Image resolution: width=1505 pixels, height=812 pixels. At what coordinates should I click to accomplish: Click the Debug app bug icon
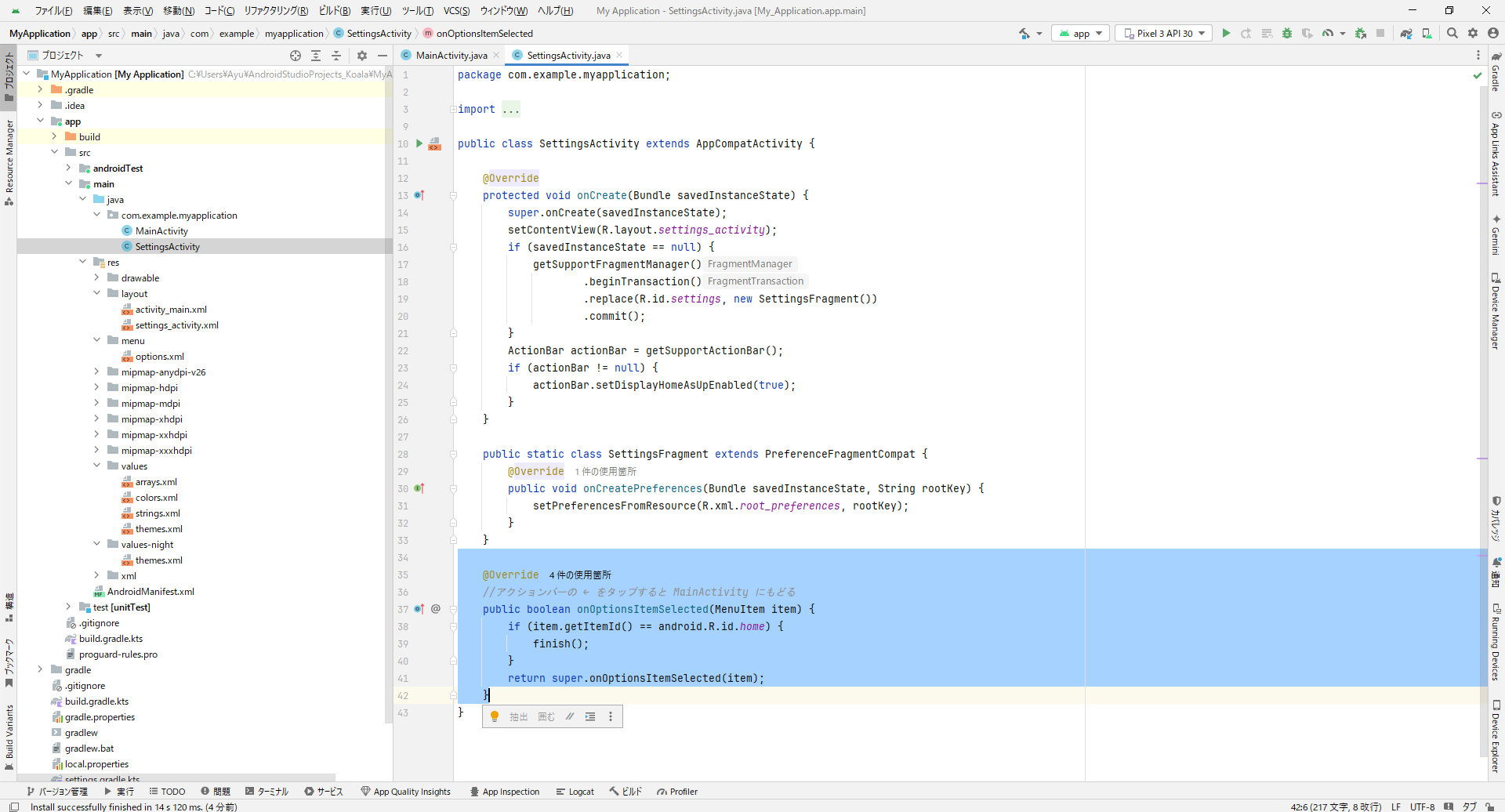click(1287, 33)
